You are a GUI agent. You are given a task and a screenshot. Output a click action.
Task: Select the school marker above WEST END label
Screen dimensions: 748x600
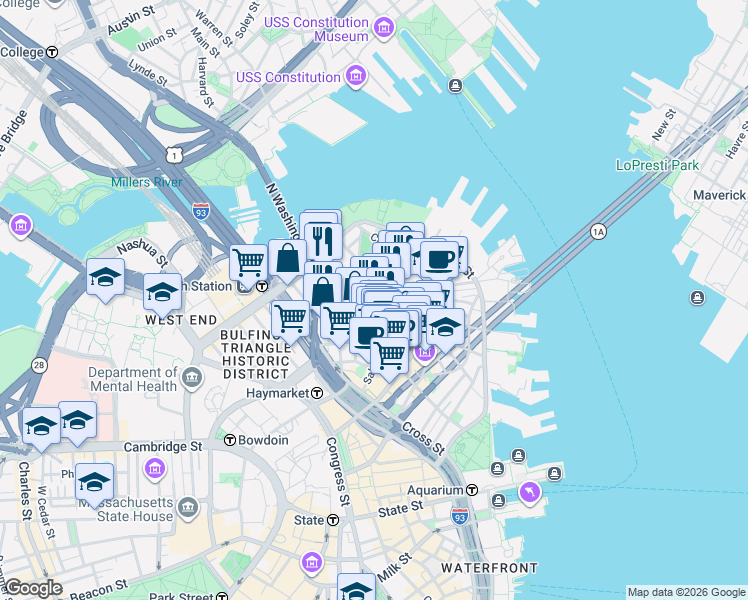(162, 293)
